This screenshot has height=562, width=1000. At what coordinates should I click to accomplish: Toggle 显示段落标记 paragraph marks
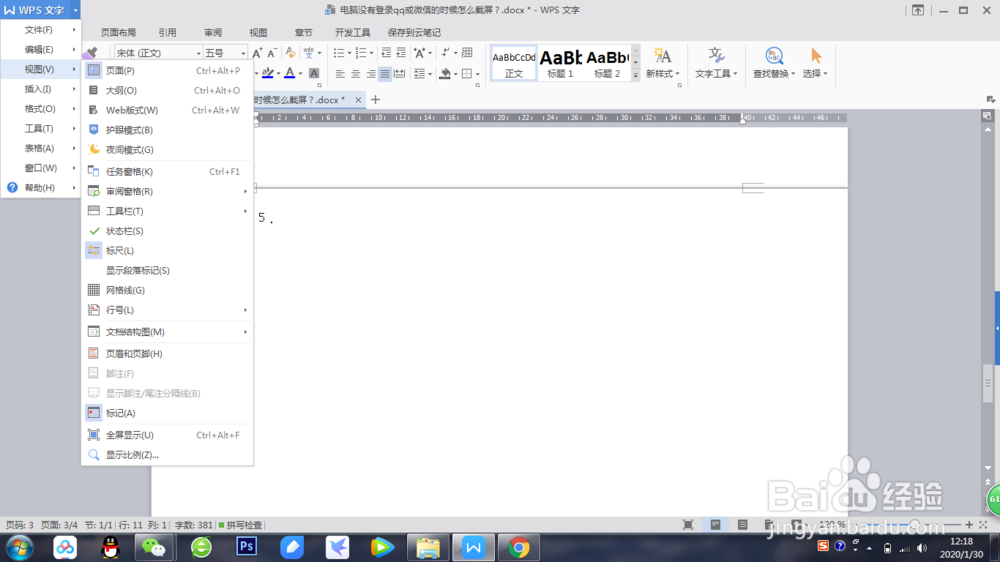[x=167, y=270]
